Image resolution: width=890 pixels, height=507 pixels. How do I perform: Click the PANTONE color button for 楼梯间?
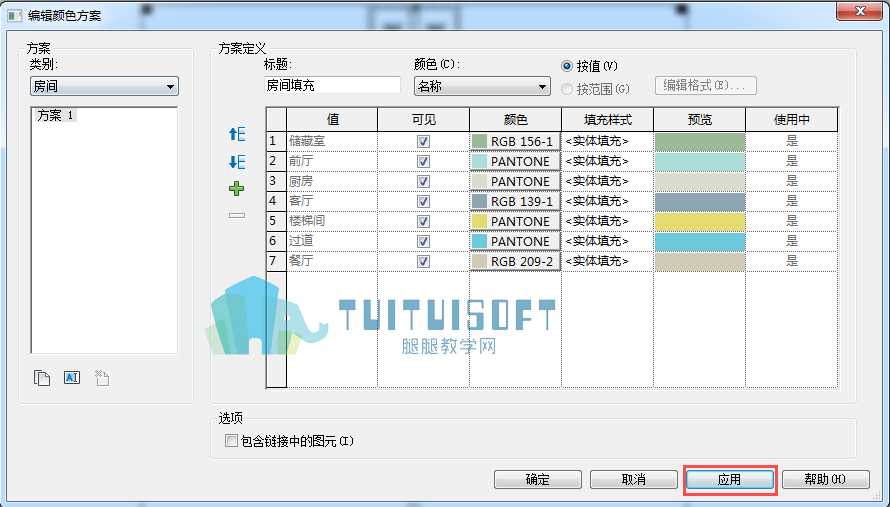[515, 221]
